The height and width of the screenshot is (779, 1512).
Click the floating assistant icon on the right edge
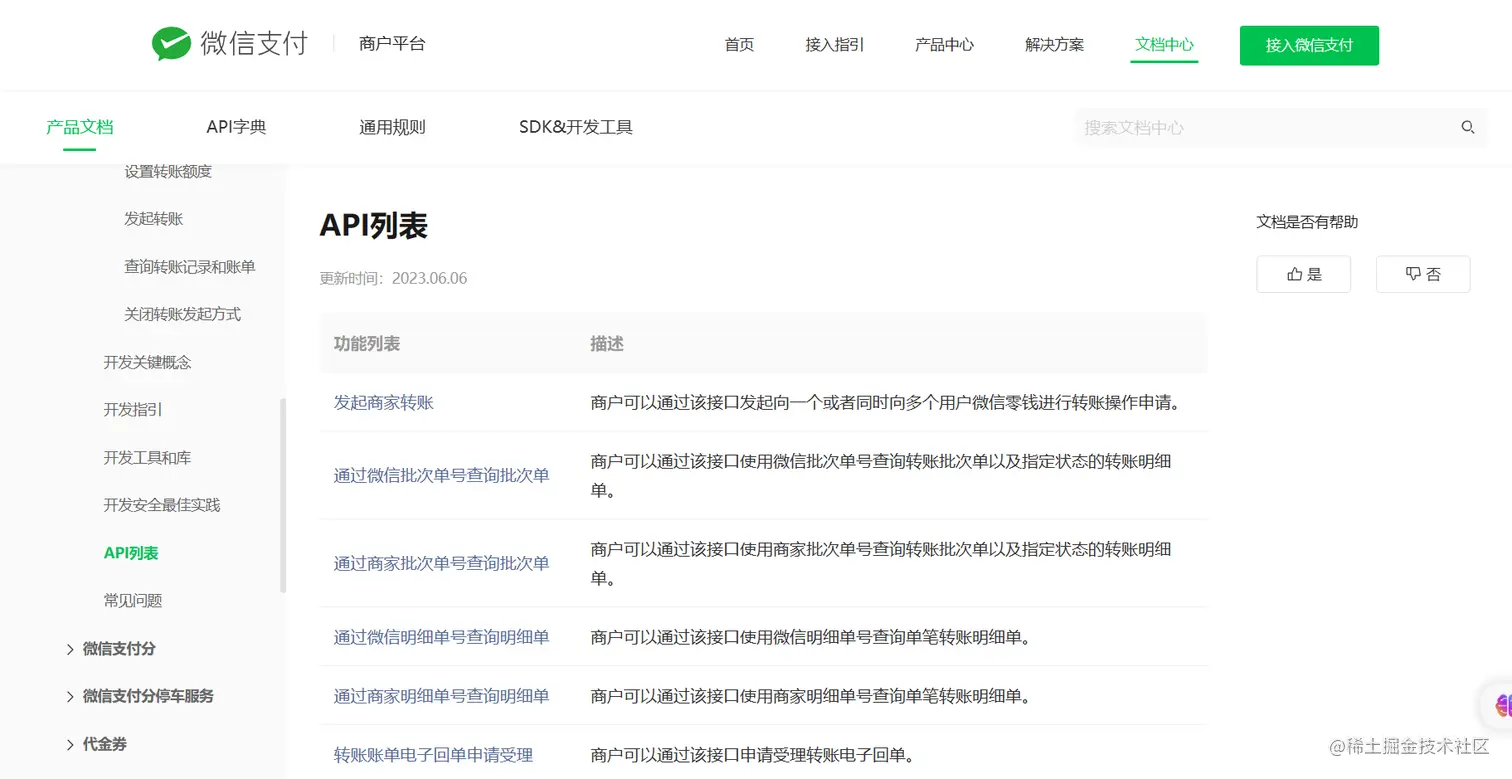click(1500, 705)
